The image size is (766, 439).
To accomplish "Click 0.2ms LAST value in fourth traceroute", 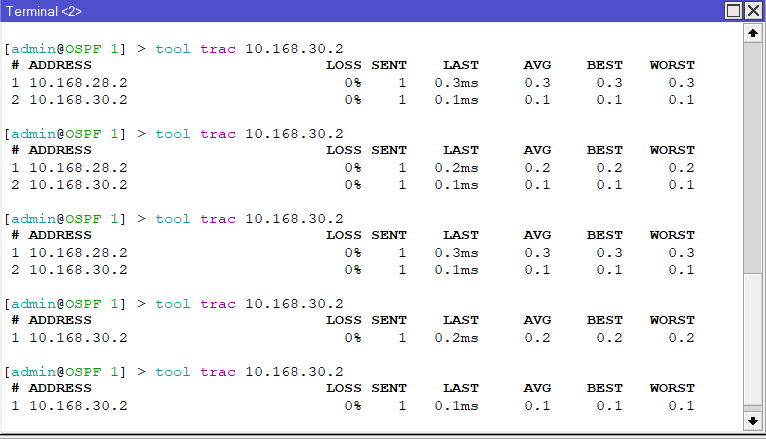I will click(456, 338).
